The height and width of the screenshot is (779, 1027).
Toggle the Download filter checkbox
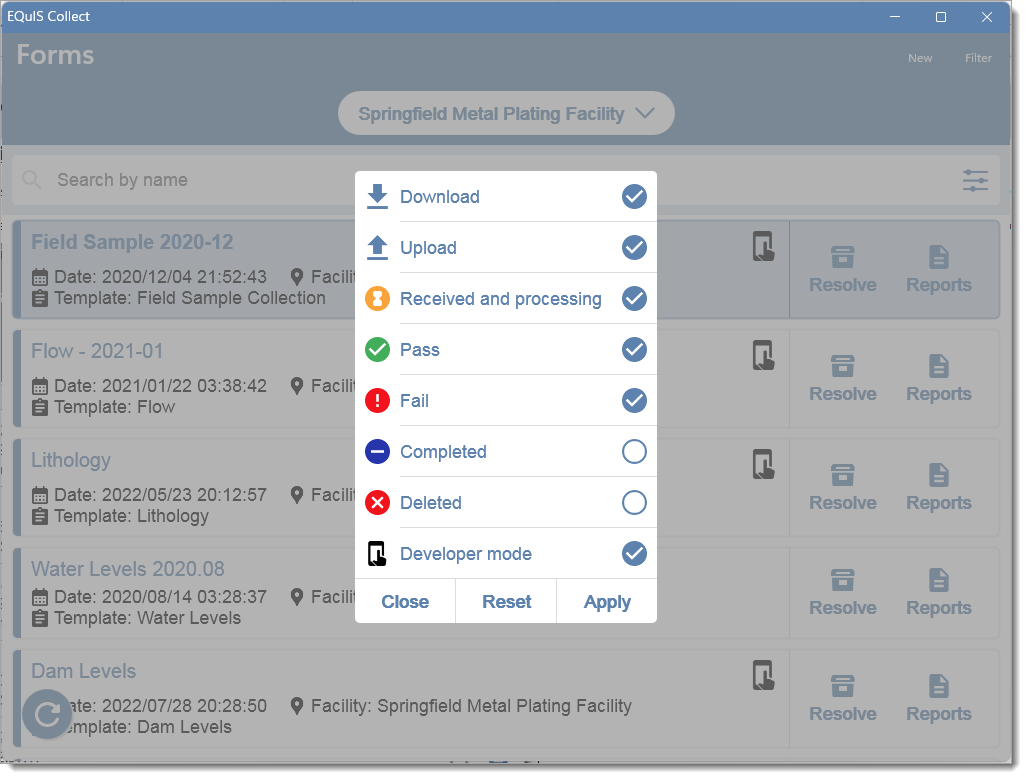[634, 197]
